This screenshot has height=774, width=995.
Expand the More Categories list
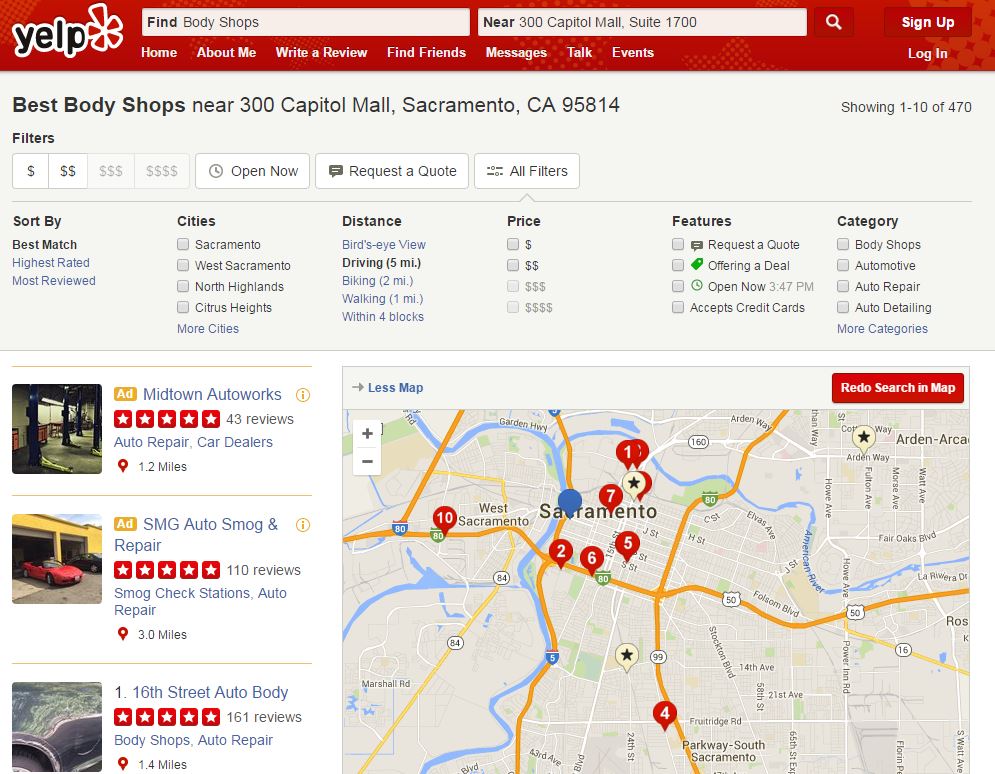click(x=882, y=329)
